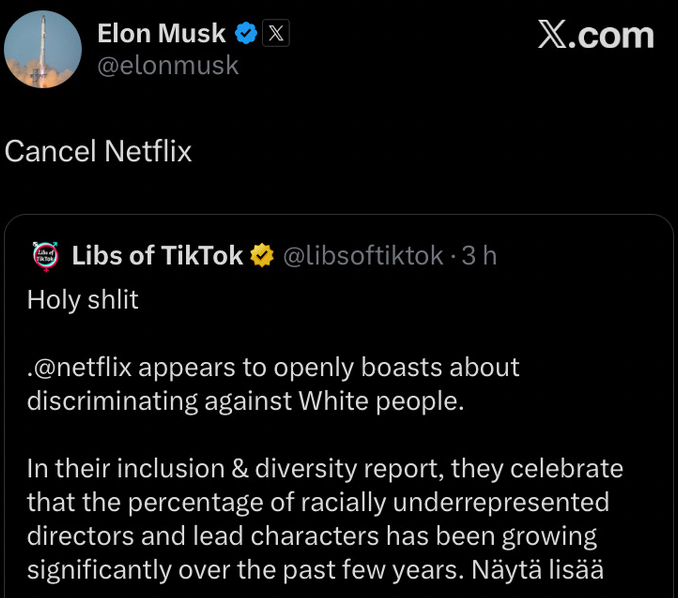Open the @elonmusk handle
This screenshot has width=678, height=598.
tap(168, 66)
